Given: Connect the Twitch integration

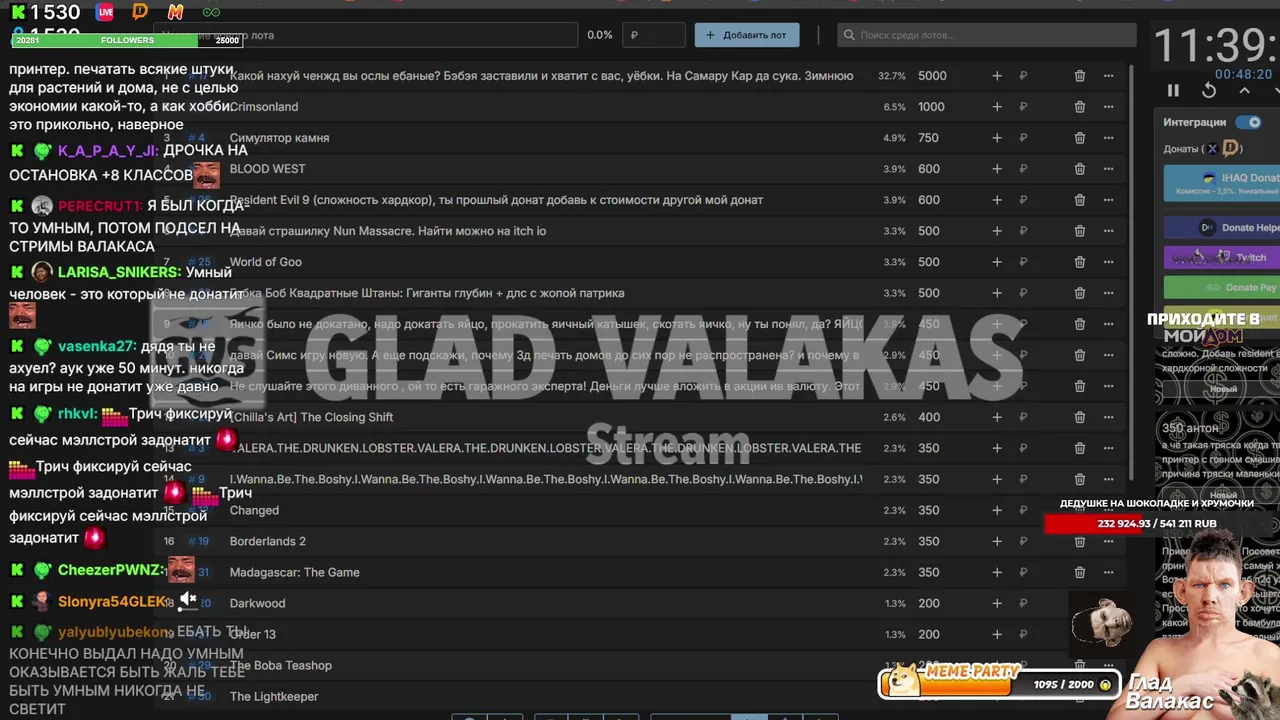Looking at the screenshot, I should (1221, 258).
